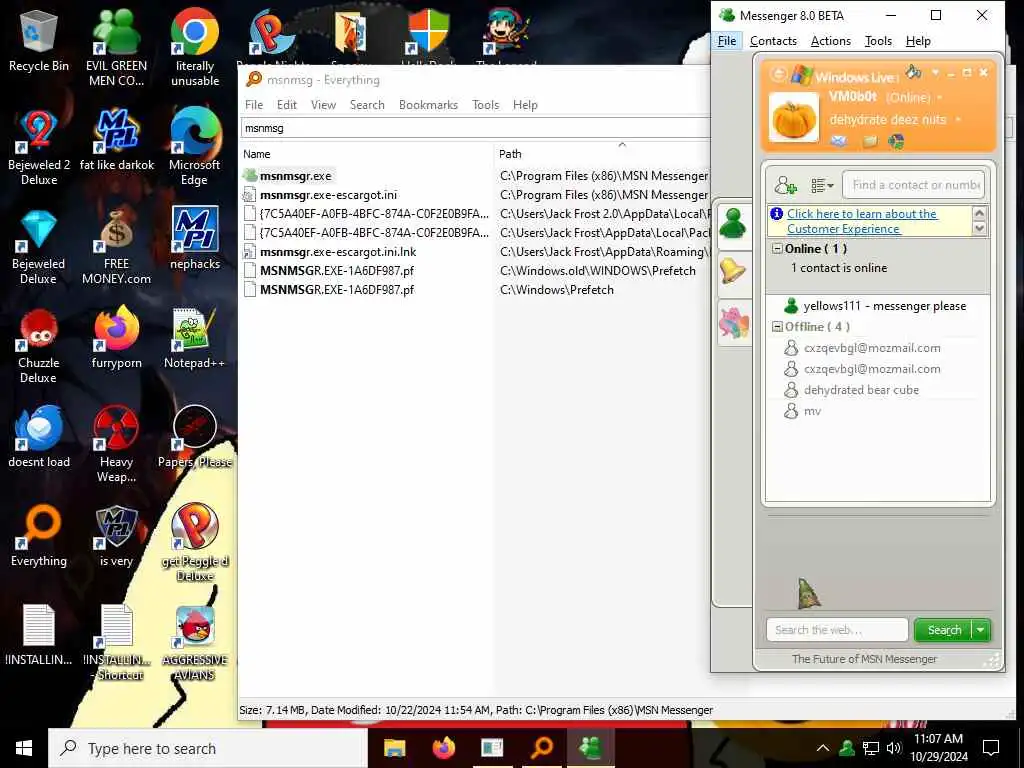Select the Chrome 'literally unusable' desktop icon
This screenshot has width=1024, height=768.
[195, 48]
